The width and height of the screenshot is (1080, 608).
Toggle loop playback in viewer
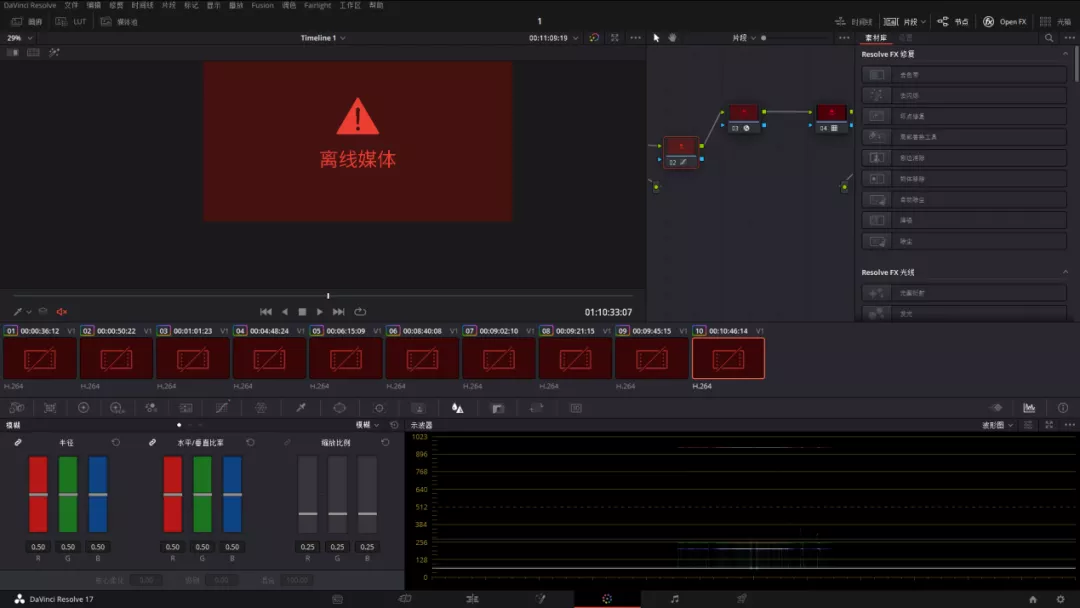360,312
